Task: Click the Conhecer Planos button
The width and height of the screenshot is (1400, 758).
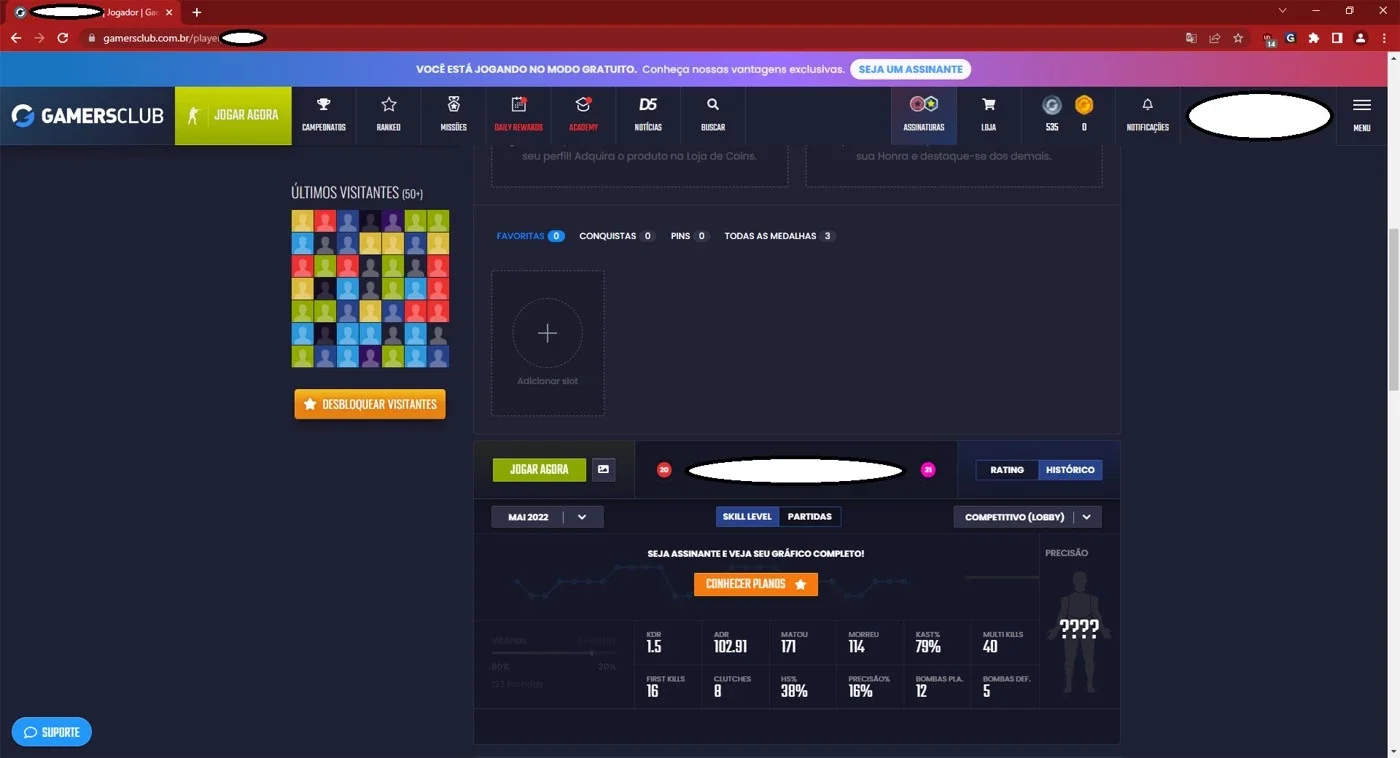Action: [x=756, y=584]
